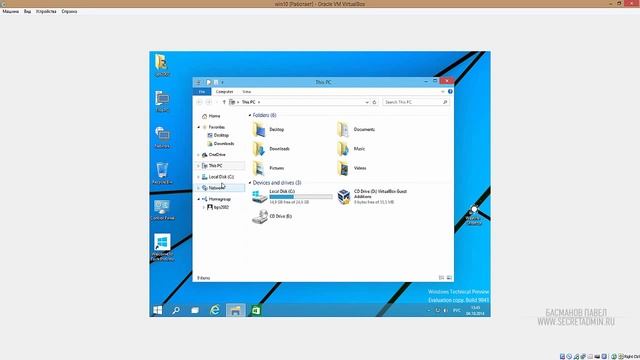The image size is (640, 360).
Task: Open the Windows Start button on the guest taskbar
Action: click(x=158, y=311)
